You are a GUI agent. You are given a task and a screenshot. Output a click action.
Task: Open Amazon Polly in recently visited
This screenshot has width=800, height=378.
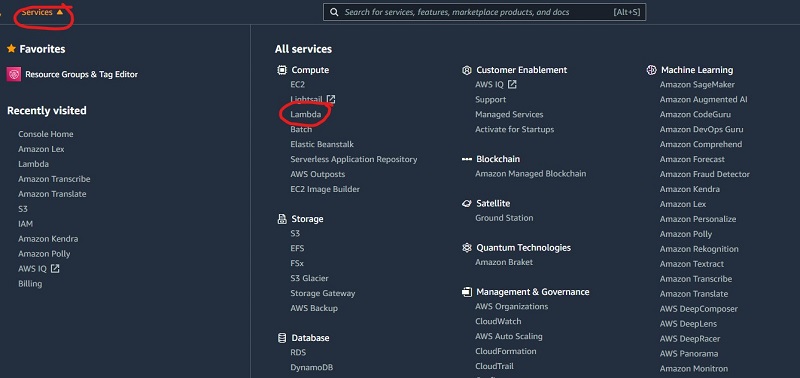(44, 254)
